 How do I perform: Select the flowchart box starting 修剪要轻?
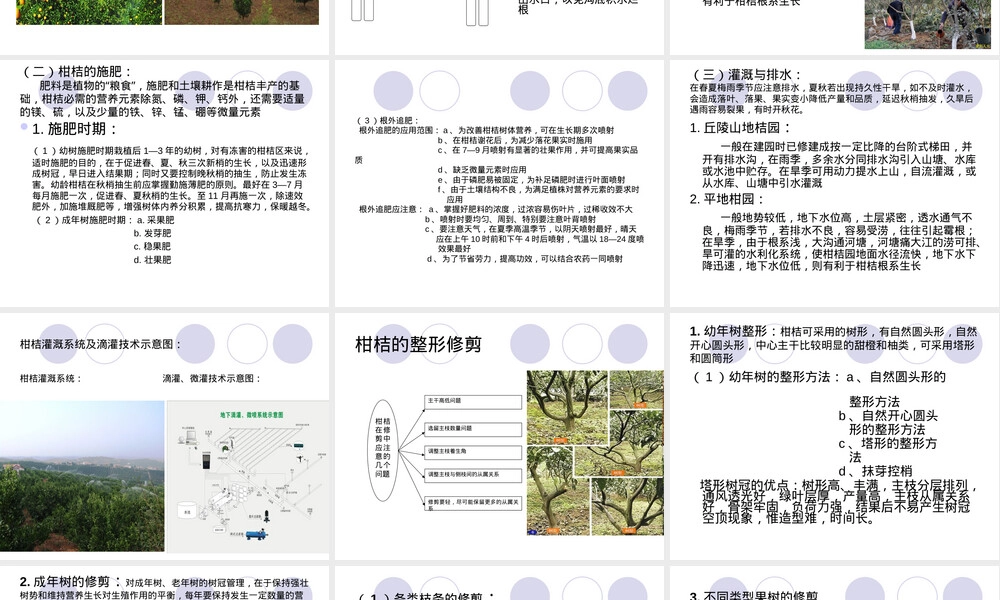tap(473, 504)
